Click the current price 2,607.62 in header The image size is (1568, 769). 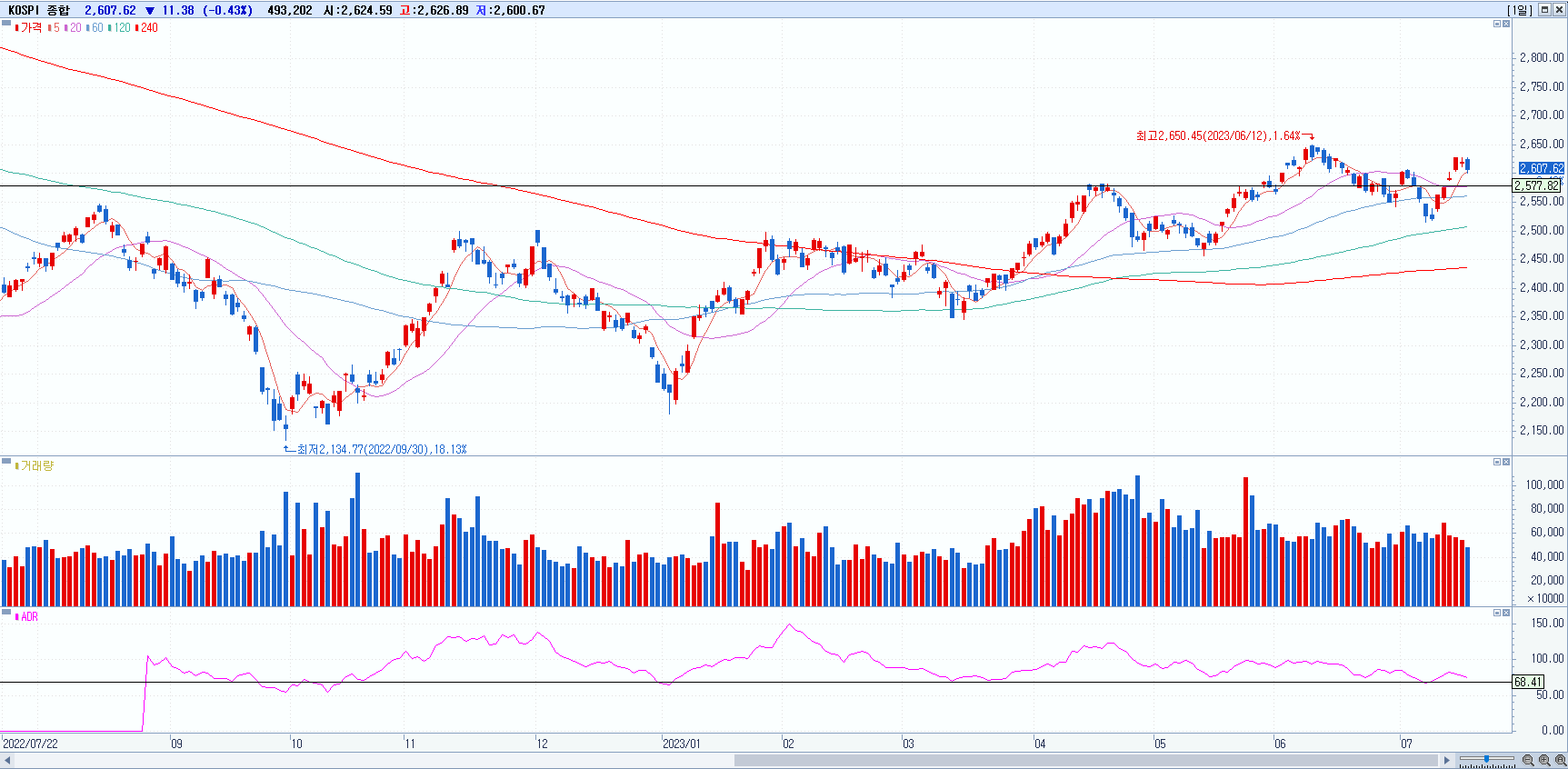pyautogui.click(x=110, y=10)
